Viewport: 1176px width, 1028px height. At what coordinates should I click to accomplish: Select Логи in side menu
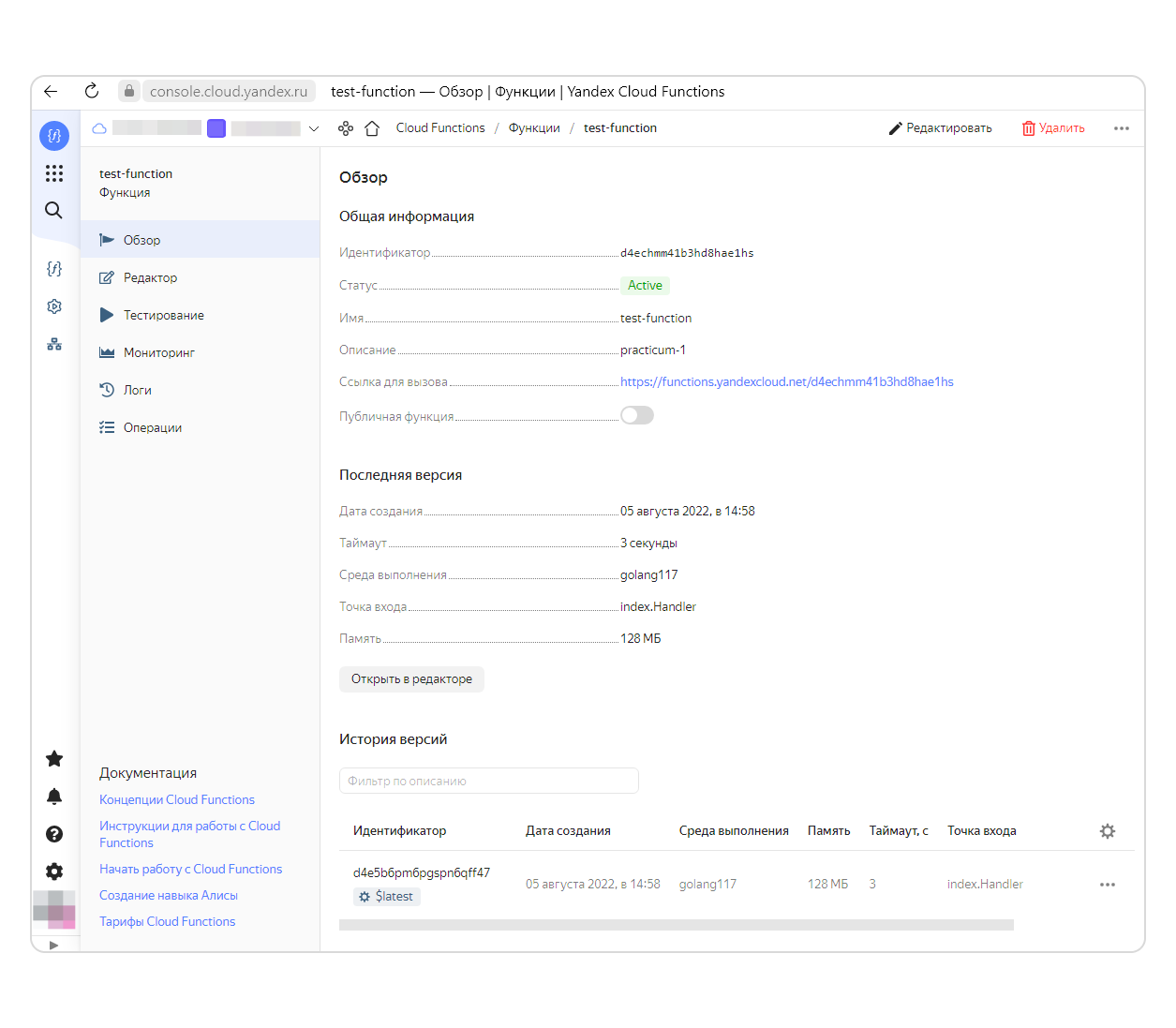click(200, 390)
